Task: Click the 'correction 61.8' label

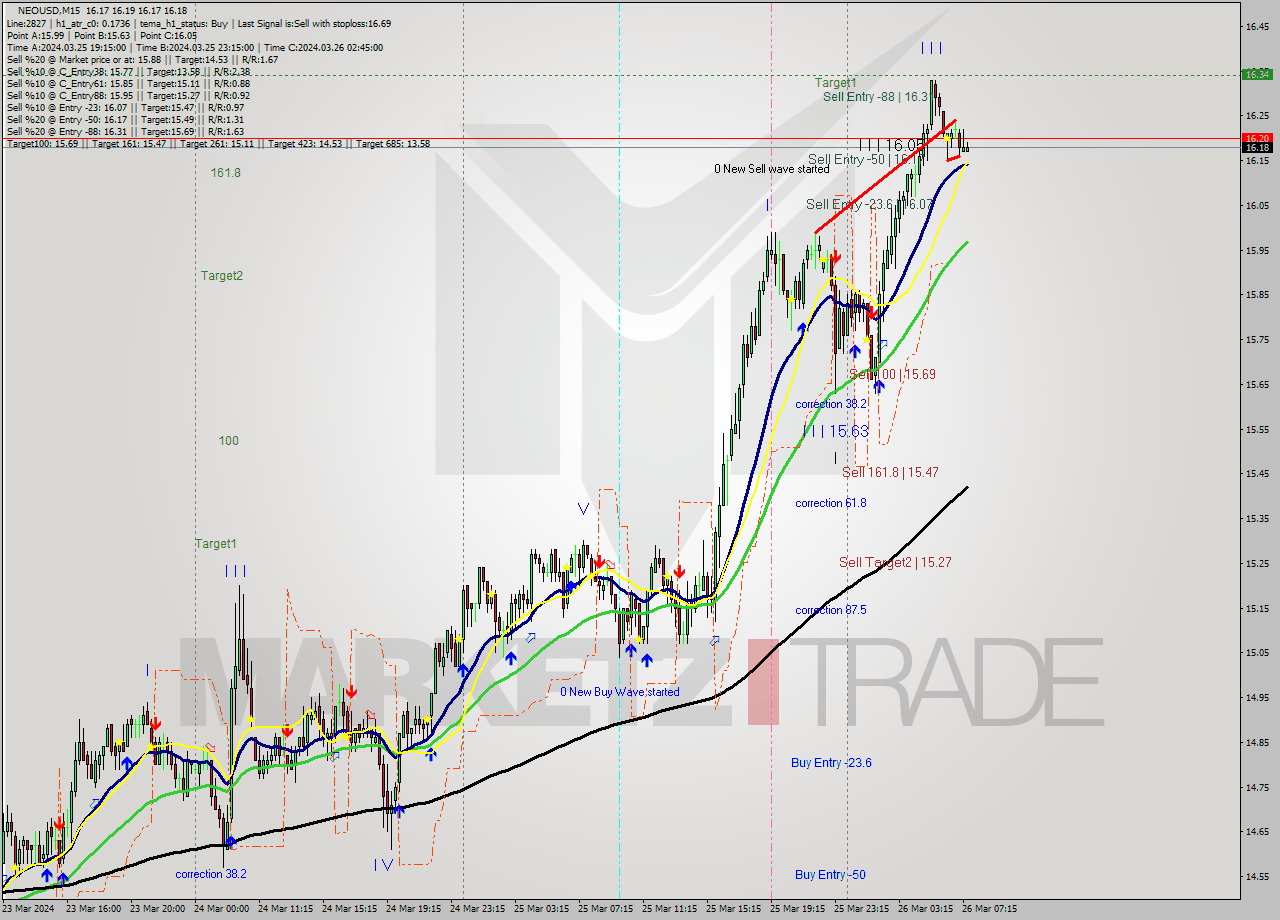Action: (831, 503)
